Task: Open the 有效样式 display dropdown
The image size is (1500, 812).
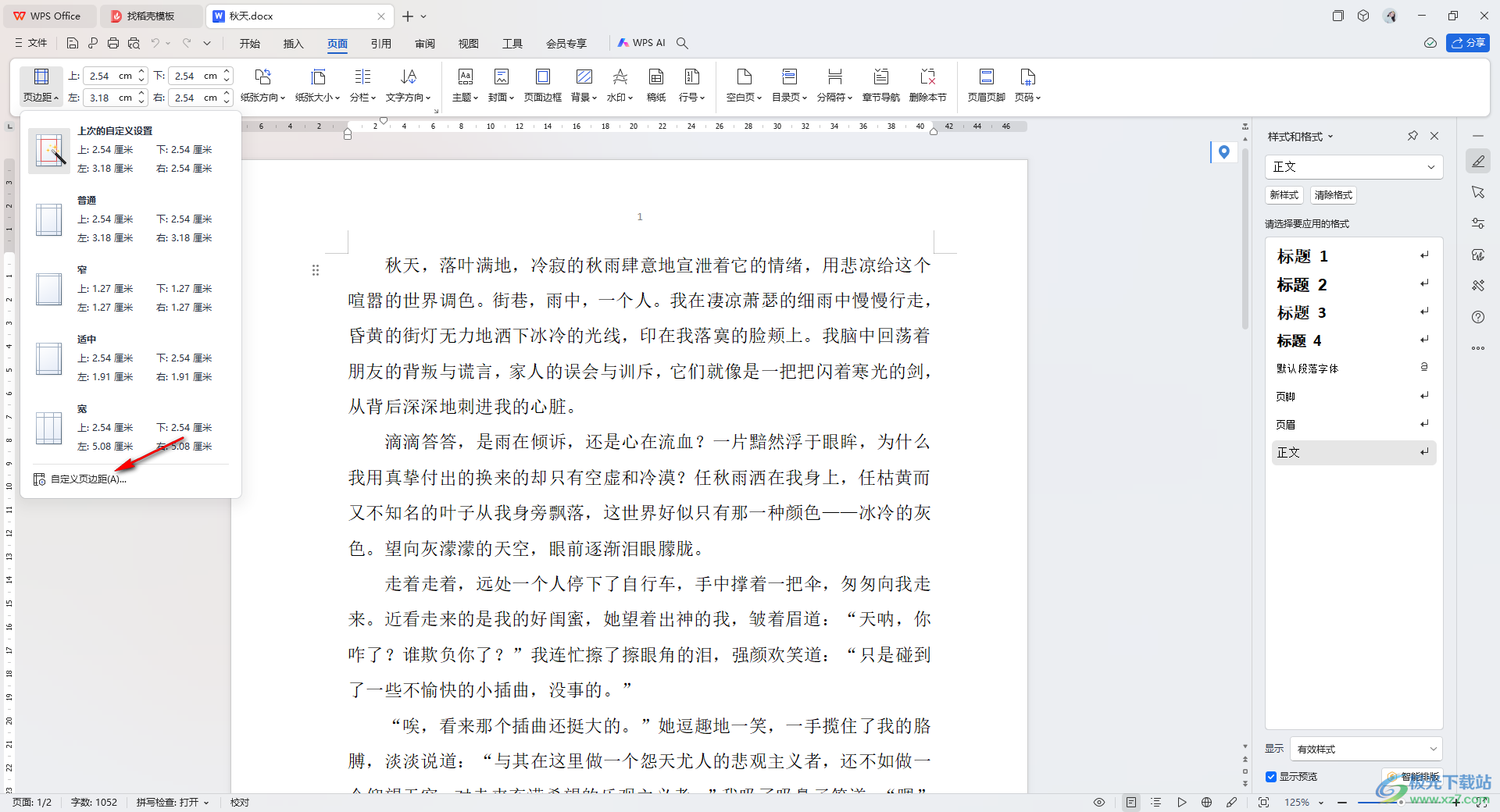Action: pyautogui.click(x=1366, y=749)
